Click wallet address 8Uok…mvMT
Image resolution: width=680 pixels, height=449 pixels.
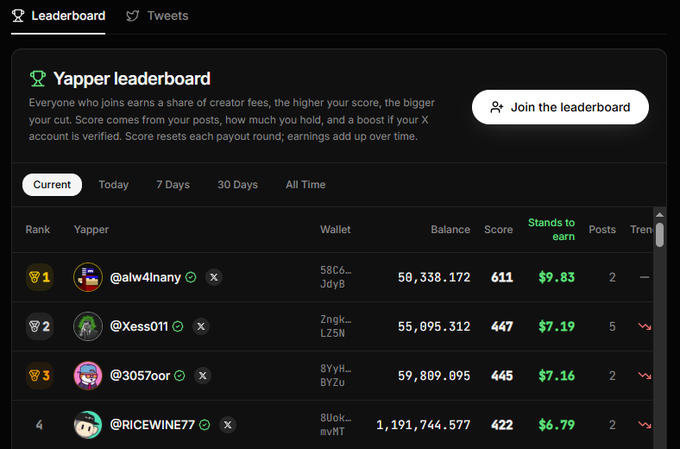tap(336, 425)
